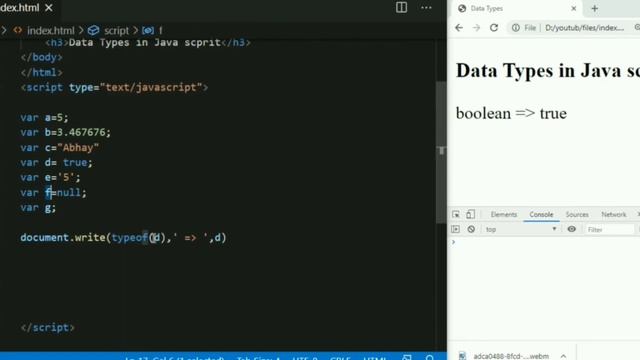Open the top JavaScript context dropdown

pos(521,229)
